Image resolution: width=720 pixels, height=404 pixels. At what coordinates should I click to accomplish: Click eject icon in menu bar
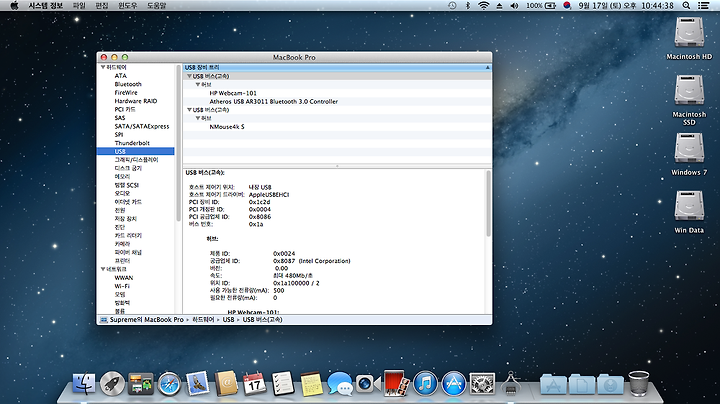pos(499,6)
